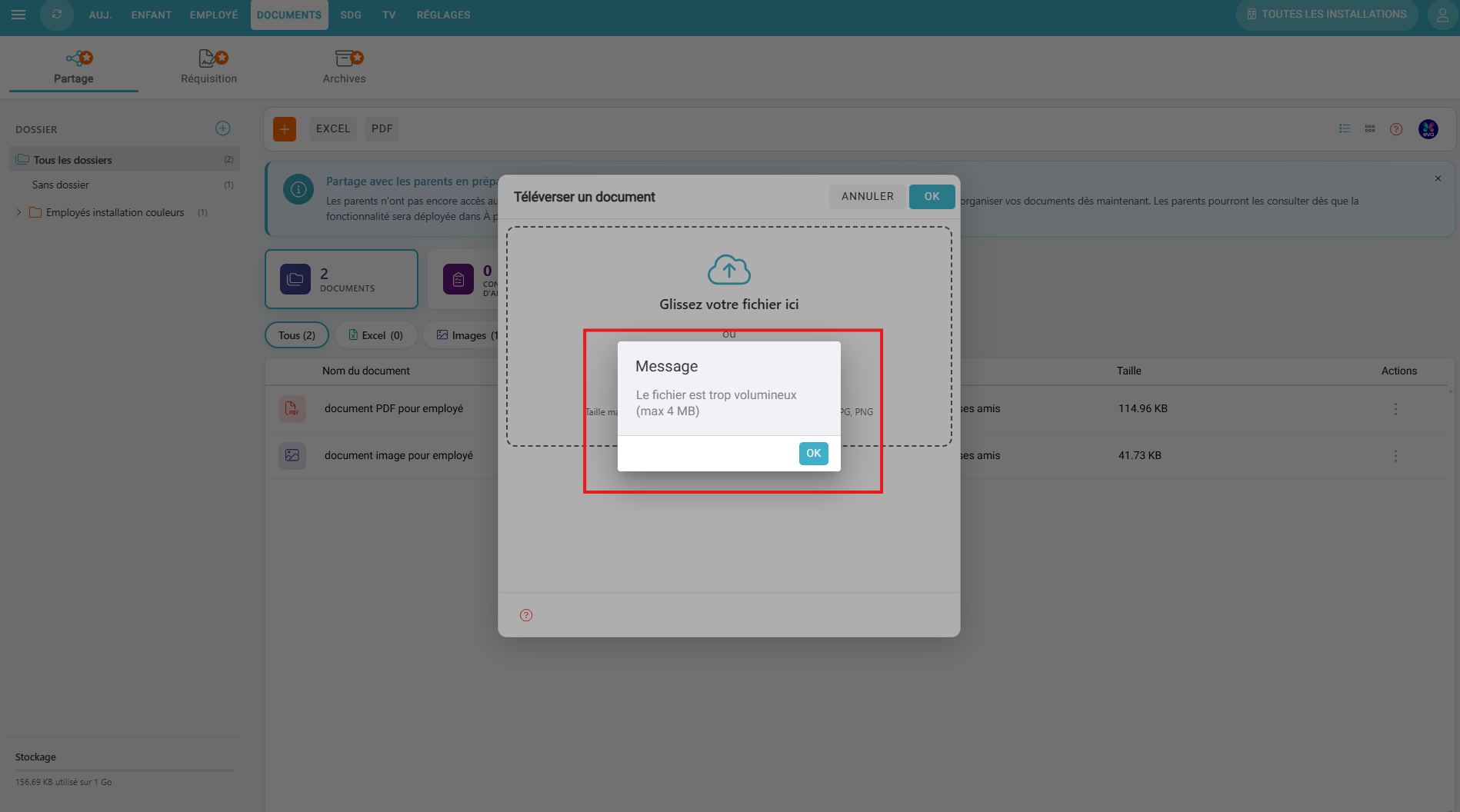This screenshot has height=812, width=1460.
Task: Open actions menu for document PDF pour employé
Action: click(1395, 409)
